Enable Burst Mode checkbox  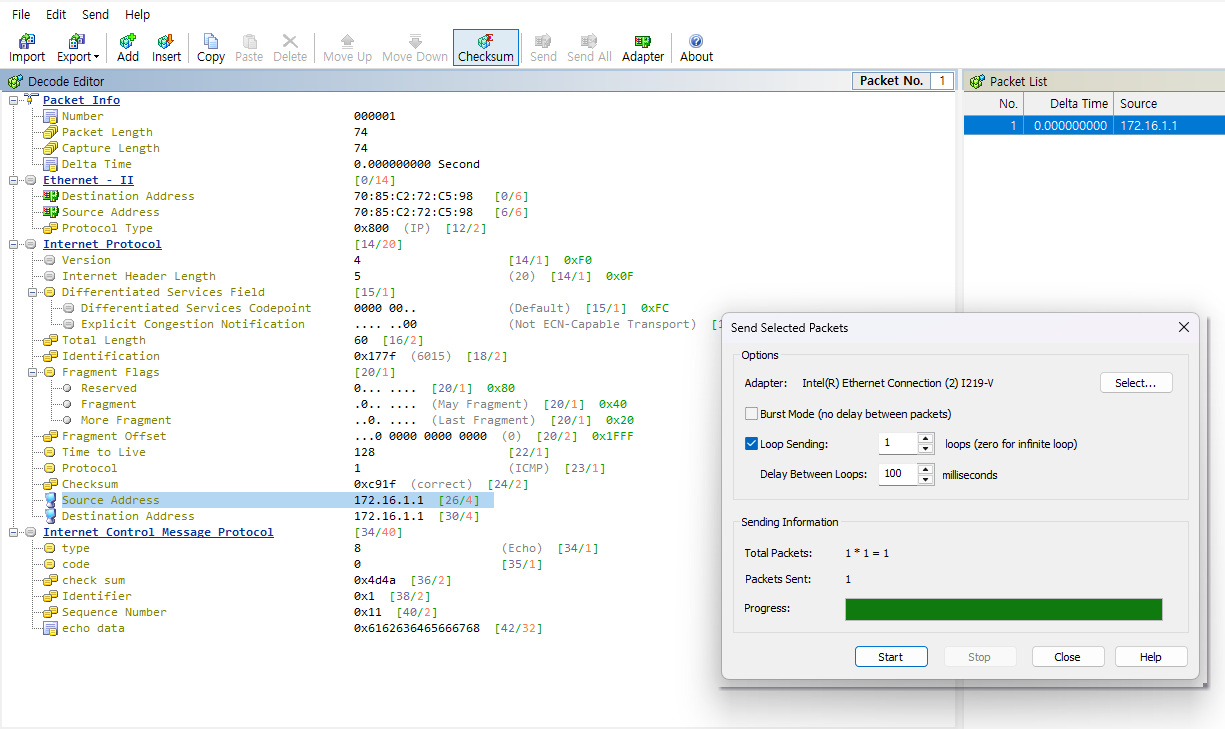752,414
